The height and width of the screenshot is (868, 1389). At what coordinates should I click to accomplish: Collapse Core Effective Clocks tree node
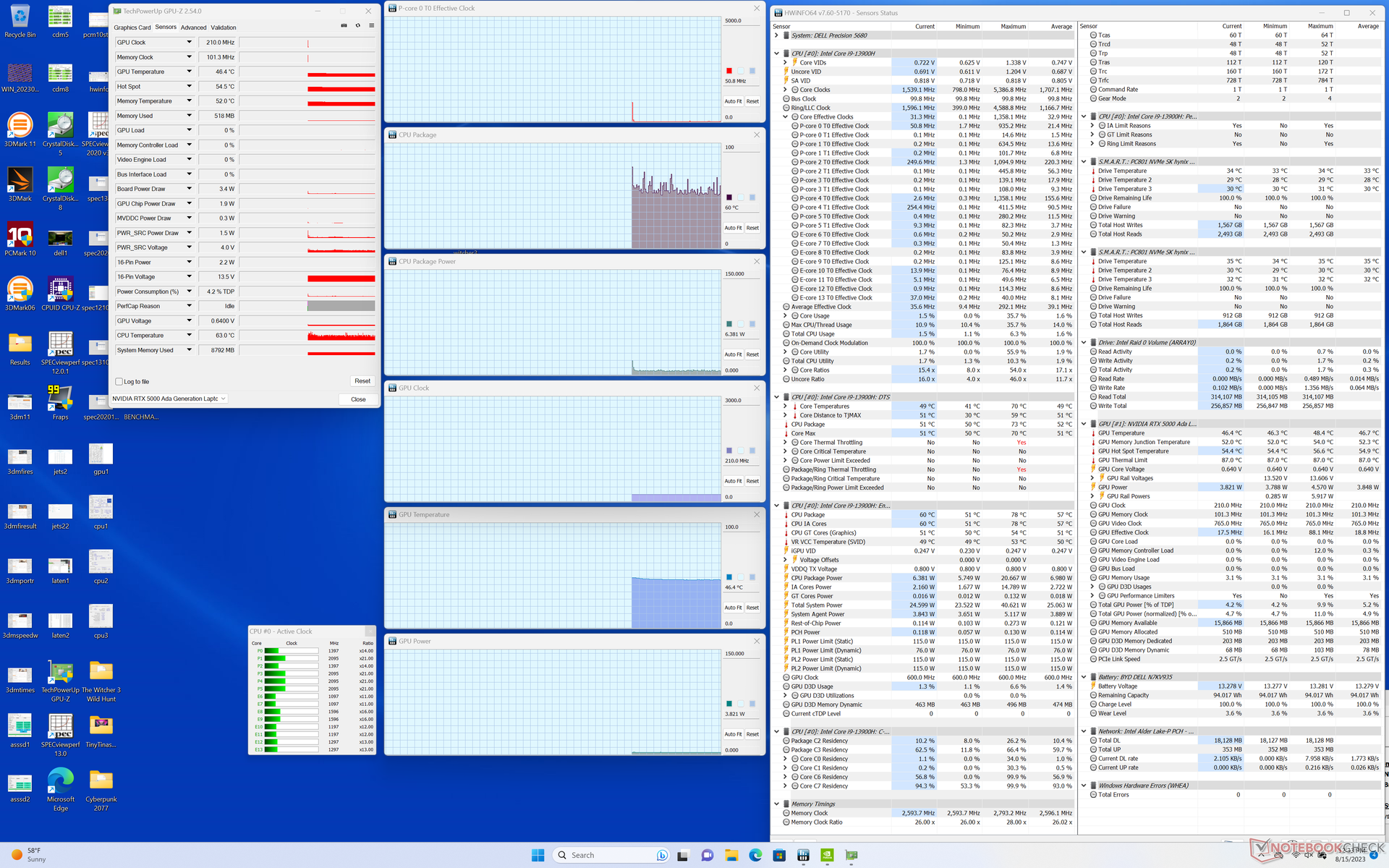pos(785,116)
